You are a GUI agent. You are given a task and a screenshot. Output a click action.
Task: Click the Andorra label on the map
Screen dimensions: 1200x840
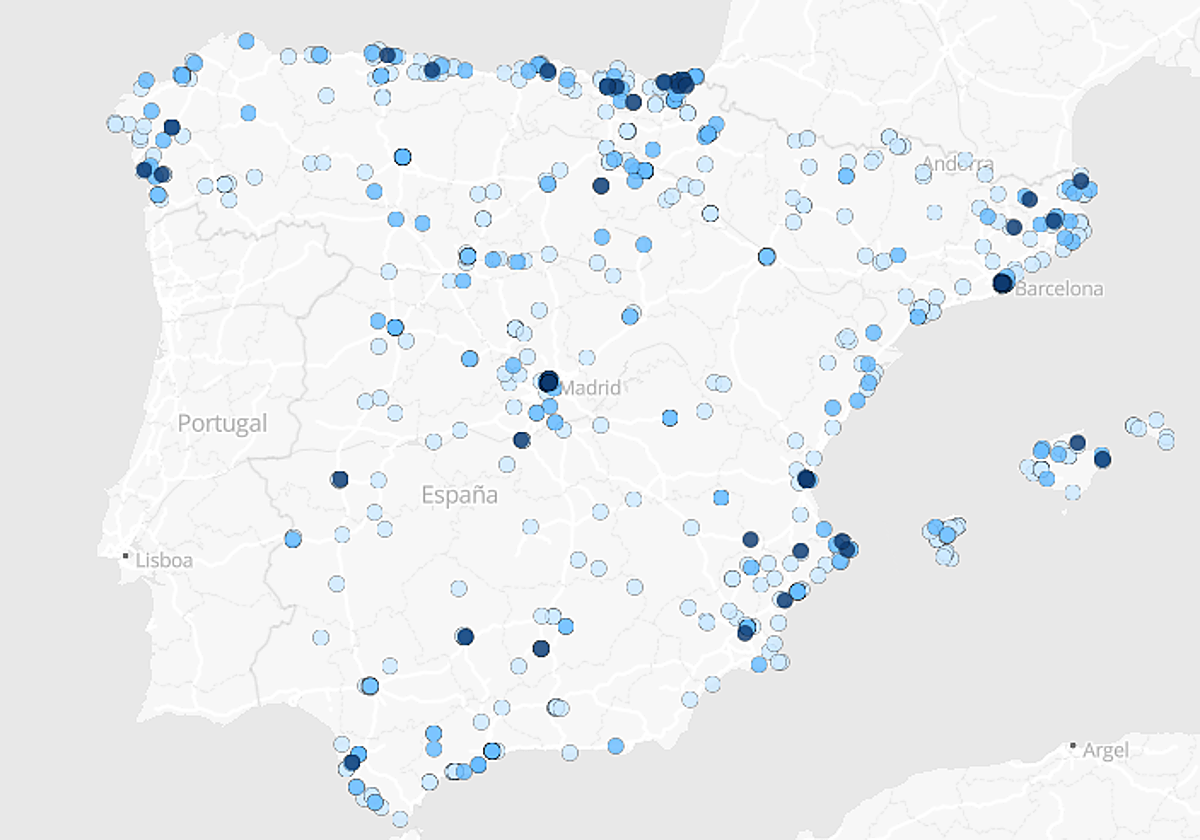(x=958, y=164)
